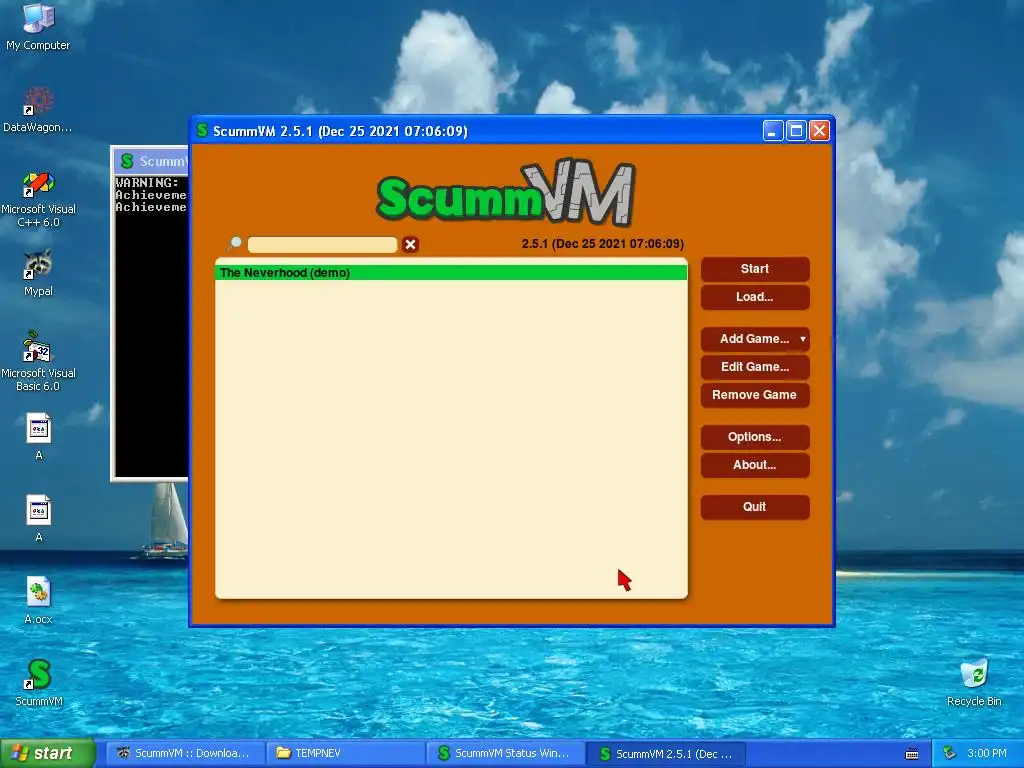Click the Remove Game button
Screen dimensions: 1024x768
[x=755, y=395]
